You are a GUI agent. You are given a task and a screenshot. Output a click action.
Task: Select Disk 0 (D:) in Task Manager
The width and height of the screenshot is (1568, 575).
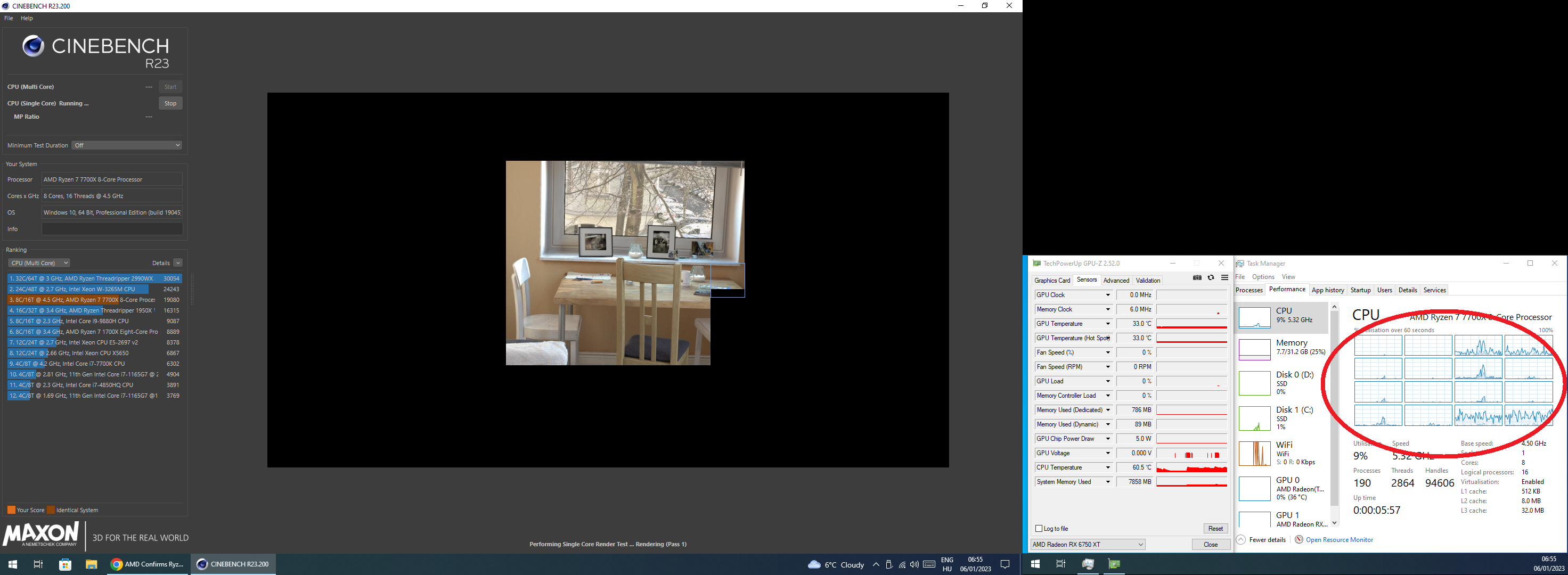[x=1283, y=383]
